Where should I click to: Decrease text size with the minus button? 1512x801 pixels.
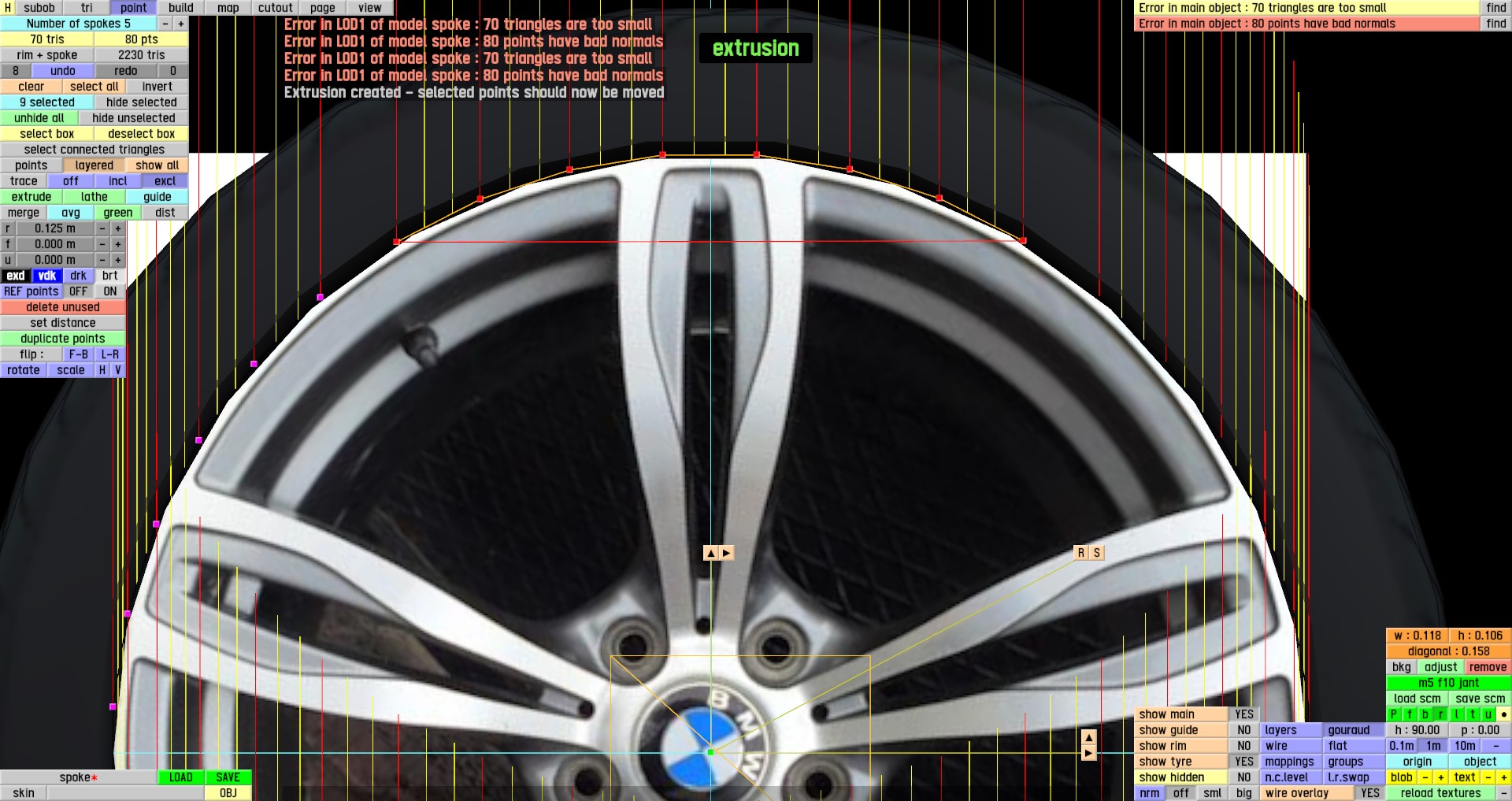1488,777
